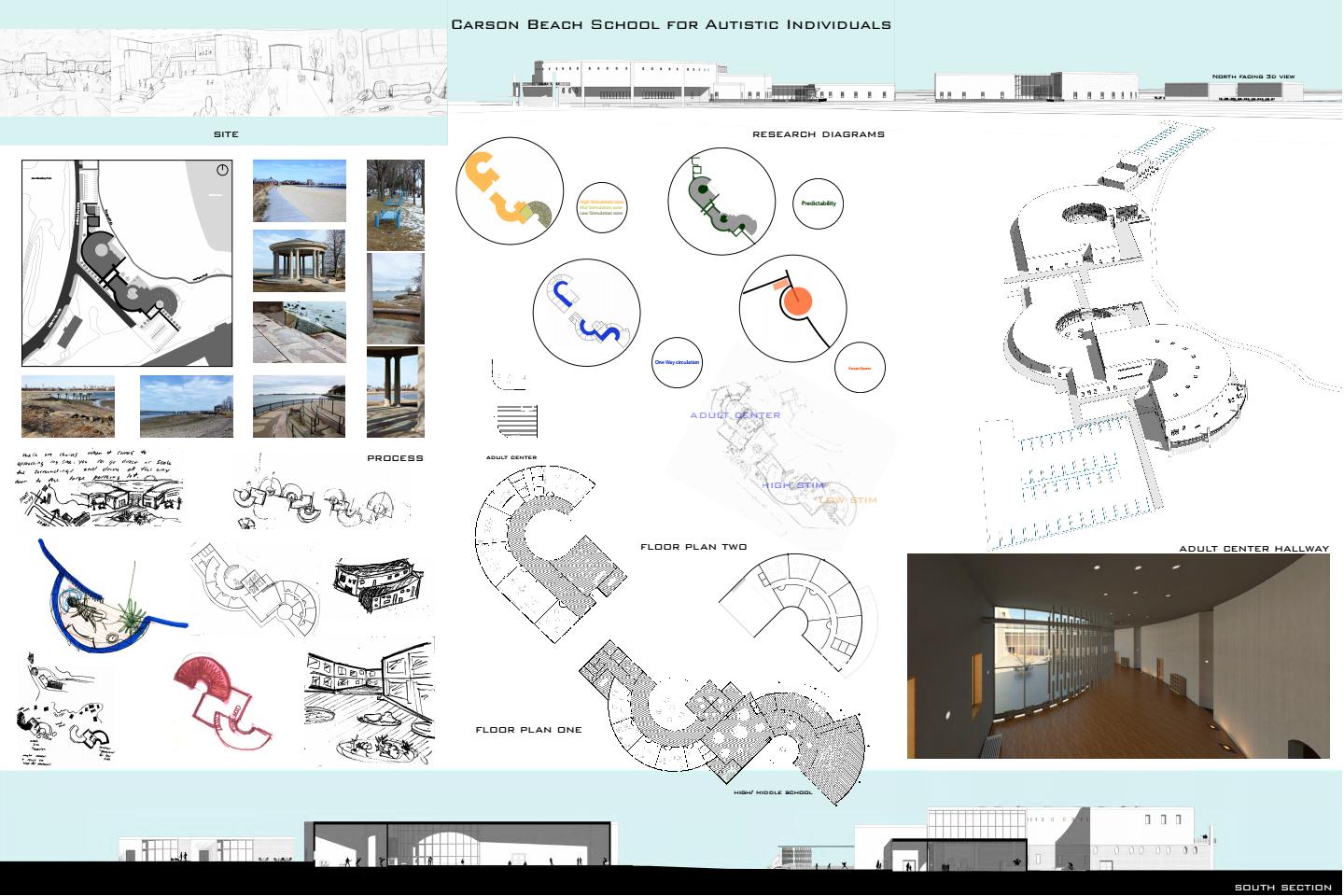1344x896 pixels.
Task: Click the green predictability plan diagram
Action: (721, 202)
